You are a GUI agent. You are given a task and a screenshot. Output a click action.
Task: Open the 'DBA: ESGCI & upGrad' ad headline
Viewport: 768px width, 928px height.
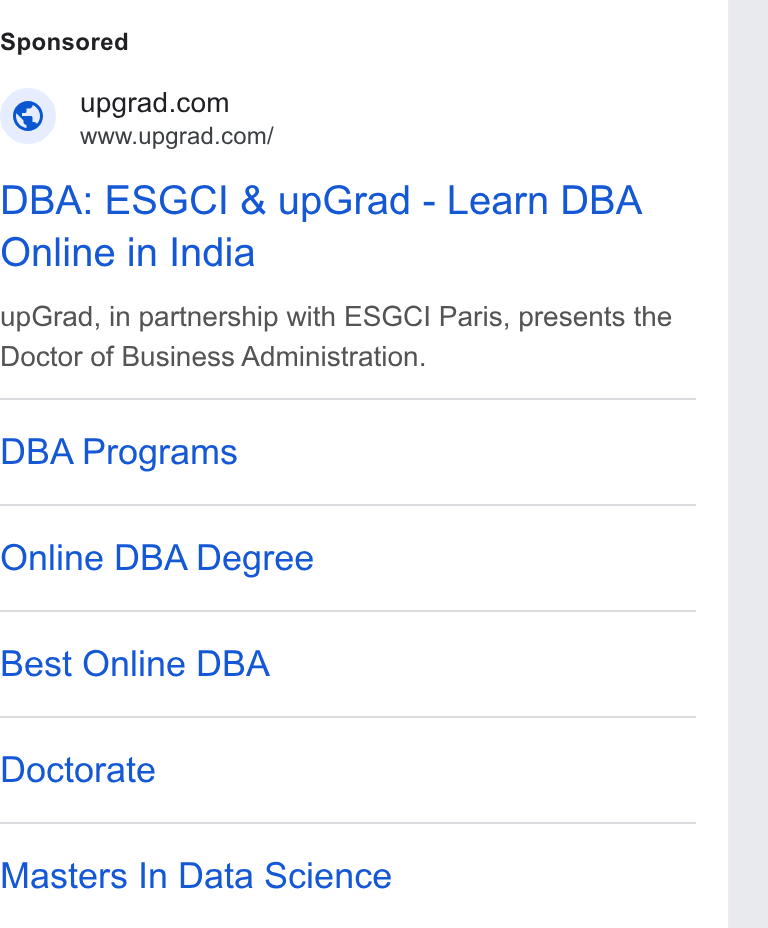[x=205, y=200]
